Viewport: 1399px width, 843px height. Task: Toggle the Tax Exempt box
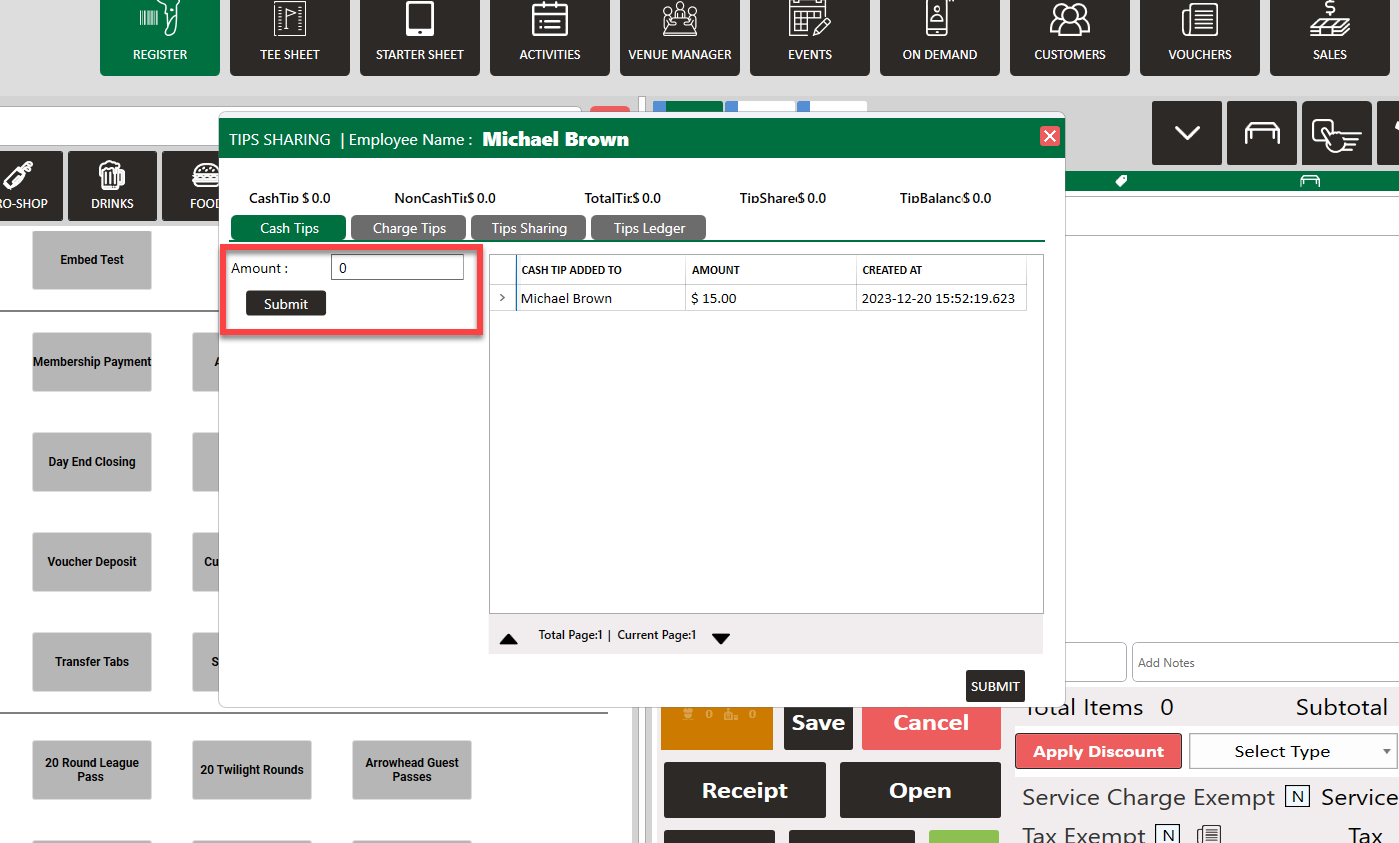tap(1167, 834)
